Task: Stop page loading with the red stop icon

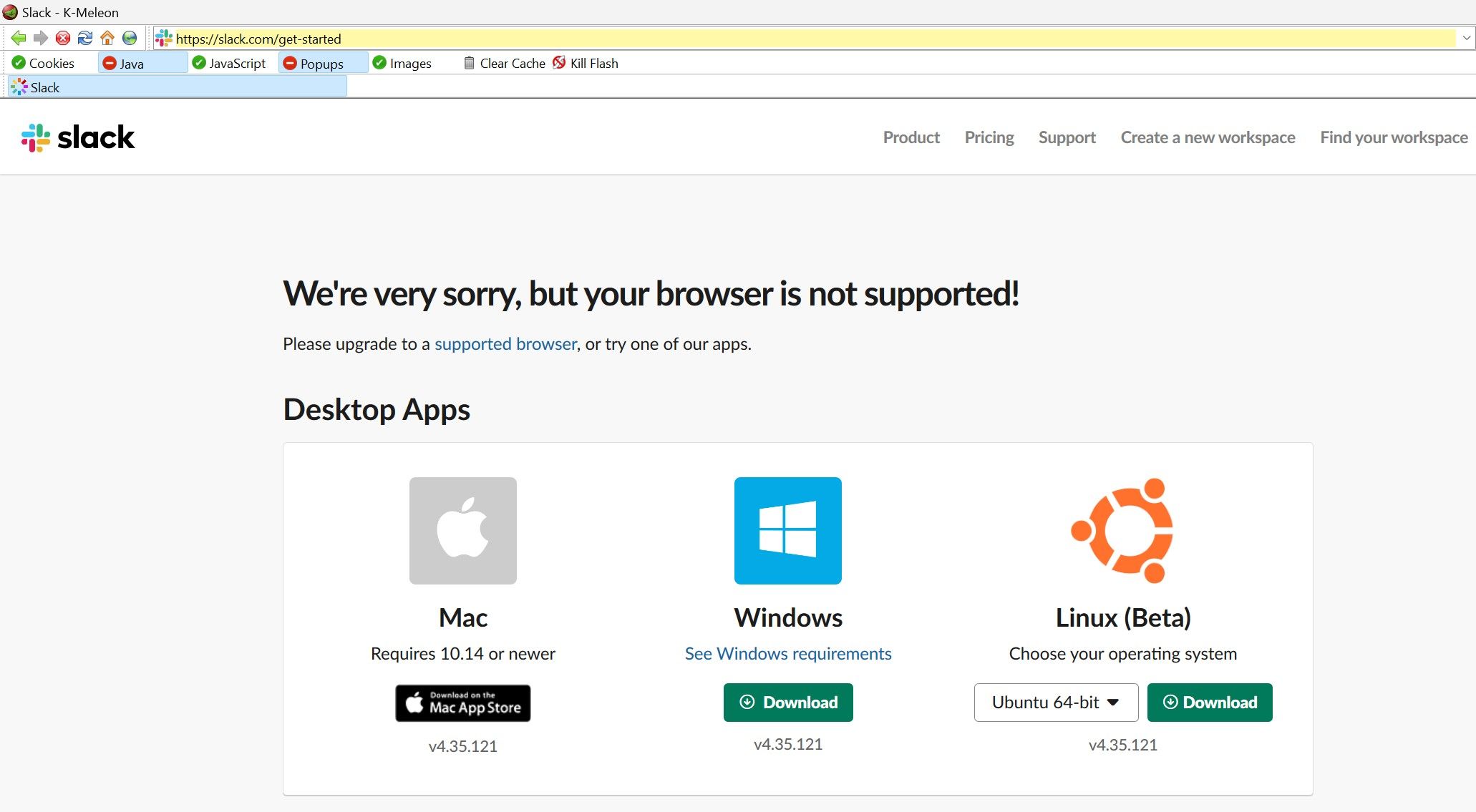Action: coord(63,38)
